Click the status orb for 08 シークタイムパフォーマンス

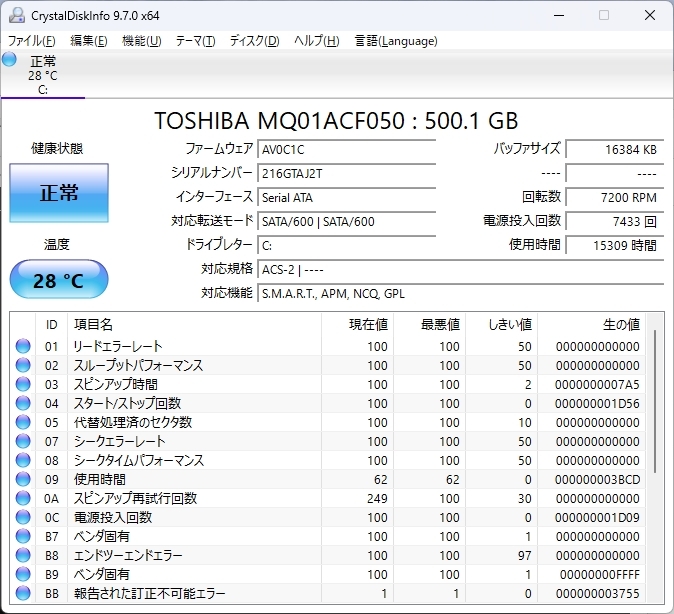(x=23, y=460)
